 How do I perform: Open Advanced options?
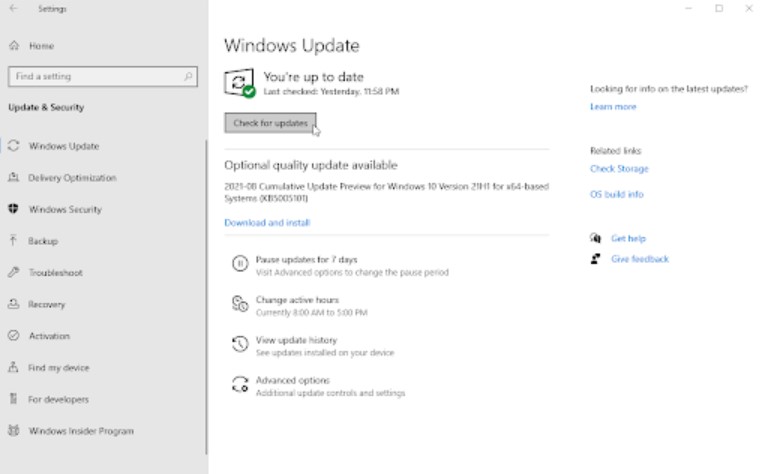pyautogui.click(x=293, y=380)
